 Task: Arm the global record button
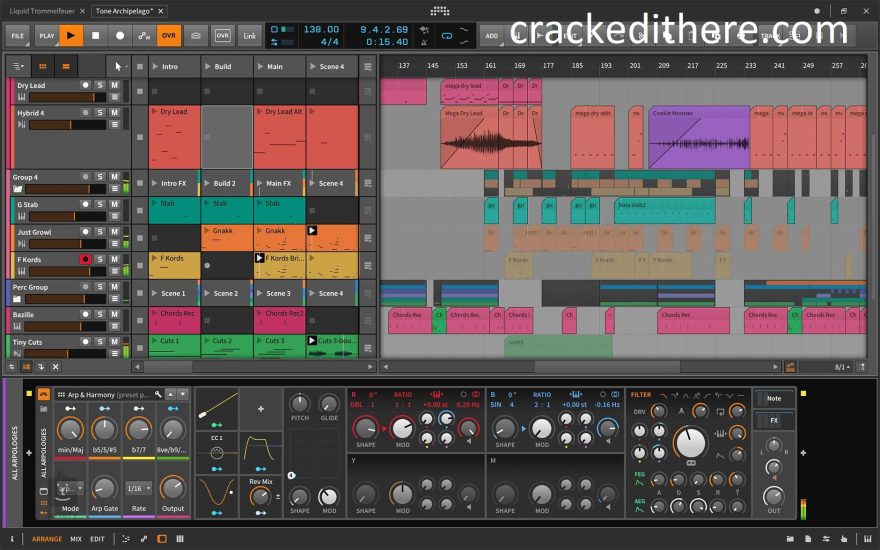click(x=120, y=35)
